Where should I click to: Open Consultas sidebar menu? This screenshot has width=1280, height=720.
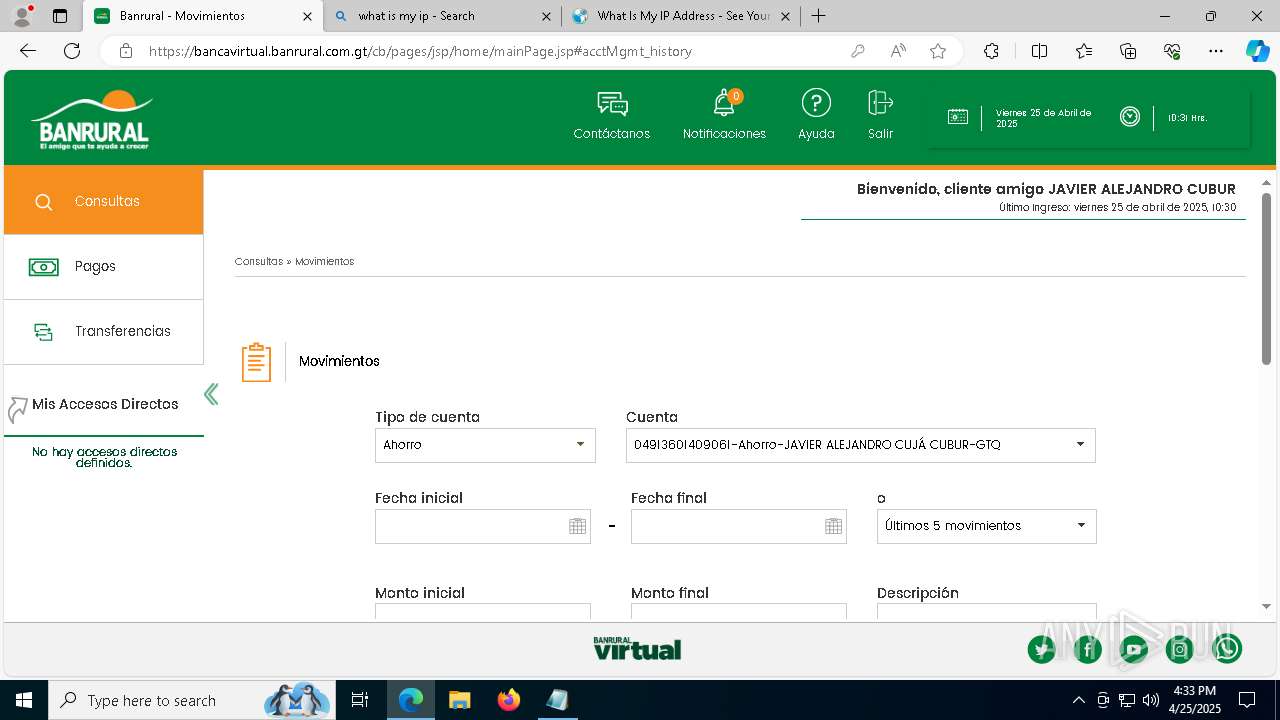click(x=104, y=201)
